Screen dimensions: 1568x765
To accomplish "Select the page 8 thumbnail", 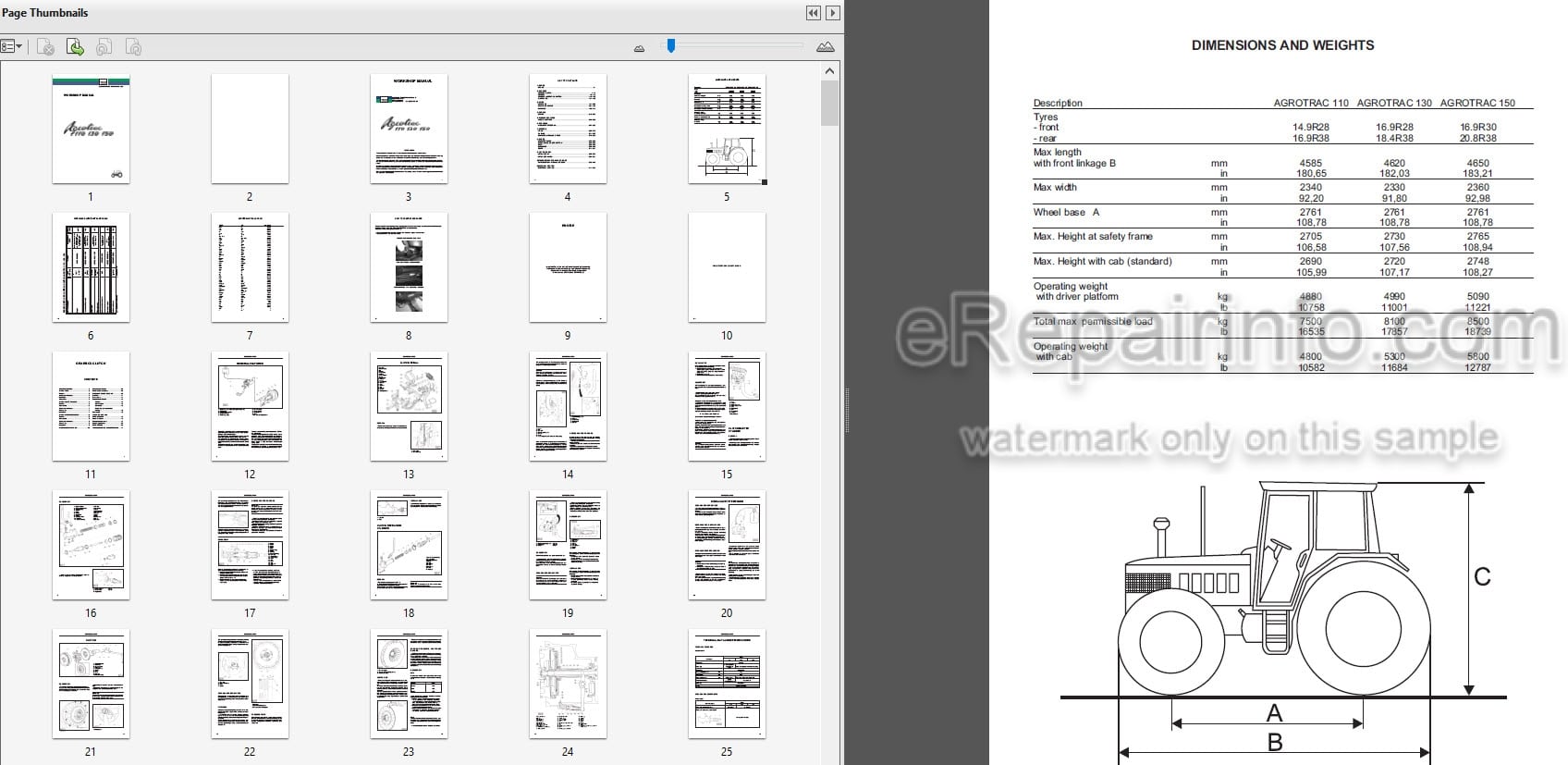I will (x=409, y=267).
